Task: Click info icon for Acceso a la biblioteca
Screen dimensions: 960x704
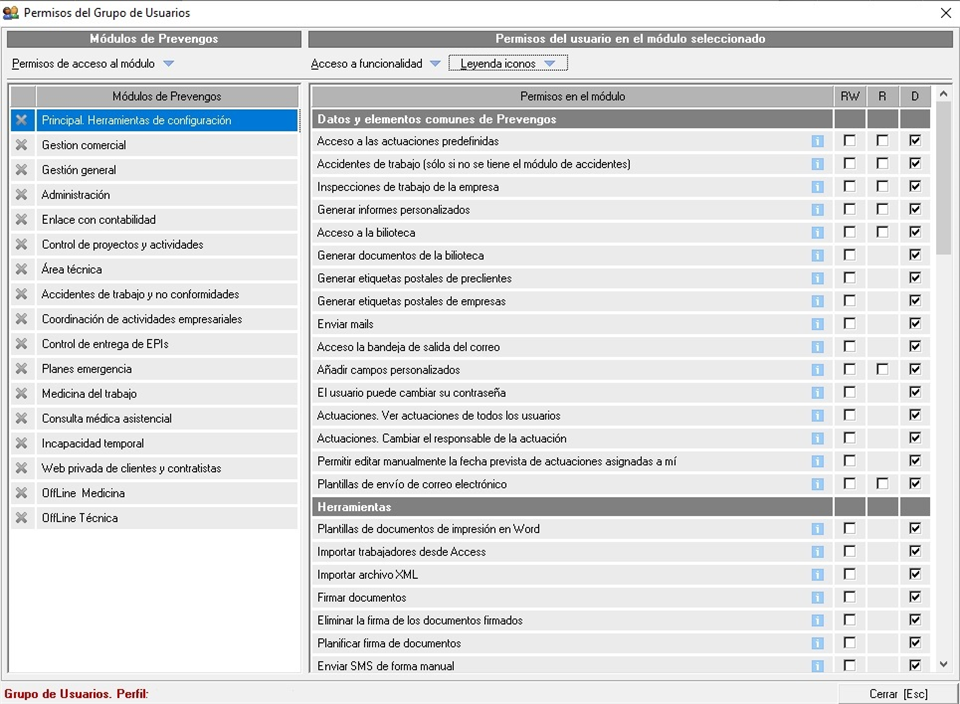Action: pos(818,233)
